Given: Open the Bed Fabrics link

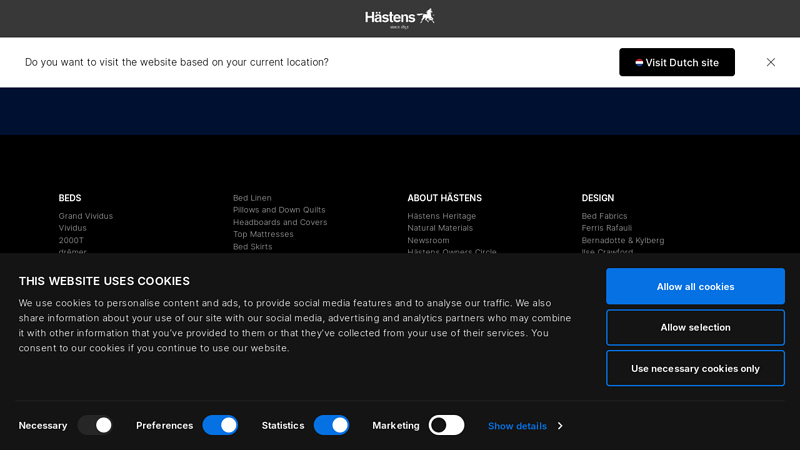Looking at the screenshot, I should (604, 216).
